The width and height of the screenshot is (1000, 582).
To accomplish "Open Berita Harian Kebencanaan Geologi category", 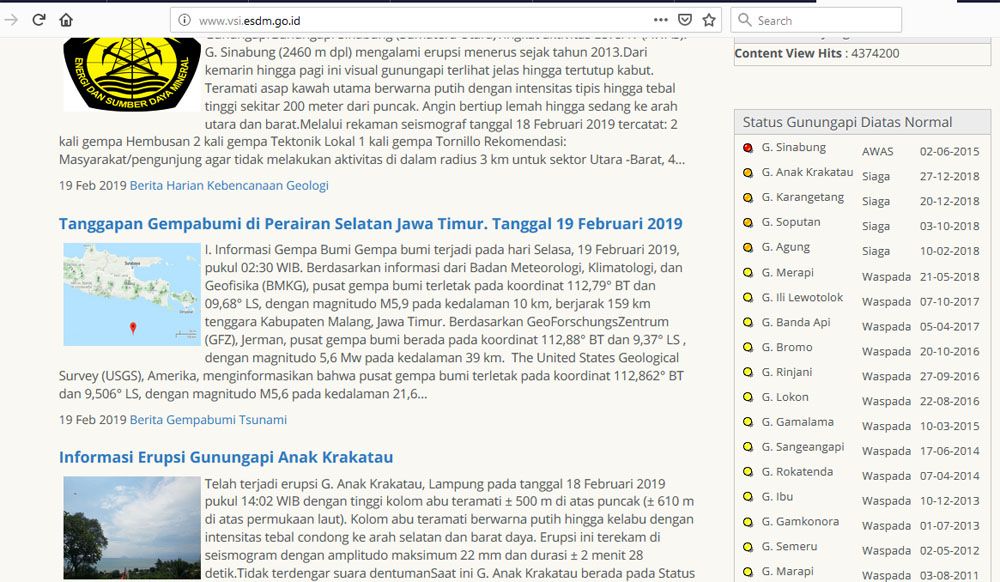I will pos(229,185).
